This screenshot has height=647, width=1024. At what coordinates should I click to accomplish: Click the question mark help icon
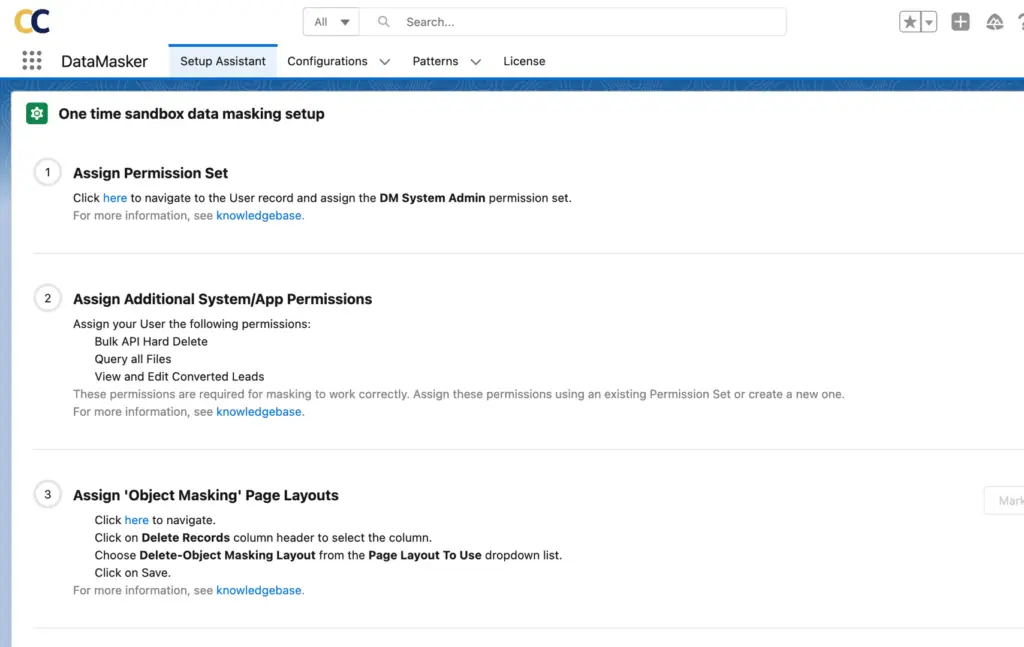pyautogui.click(x=1020, y=20)
